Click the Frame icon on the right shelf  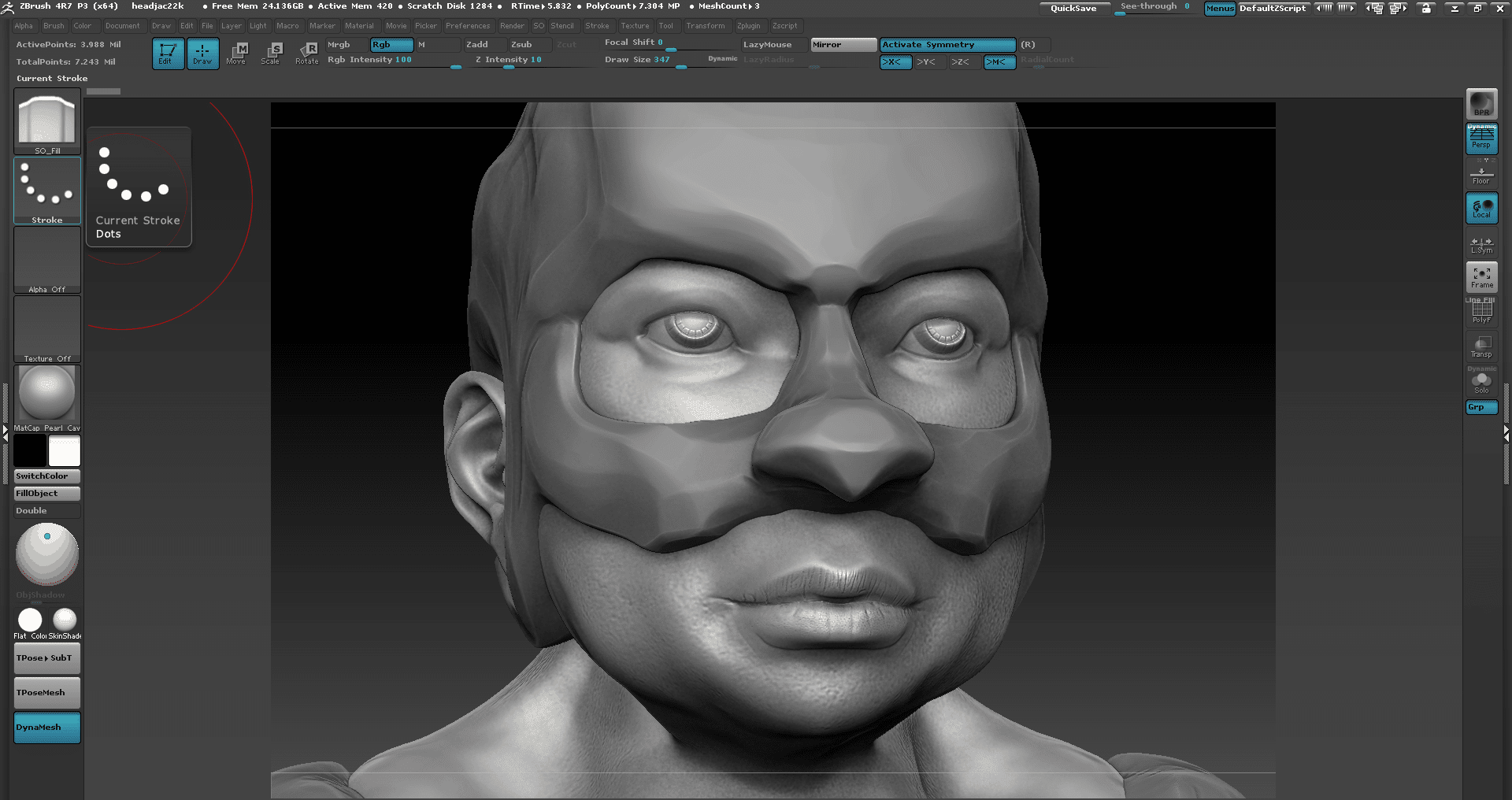tap(1481, 276)
